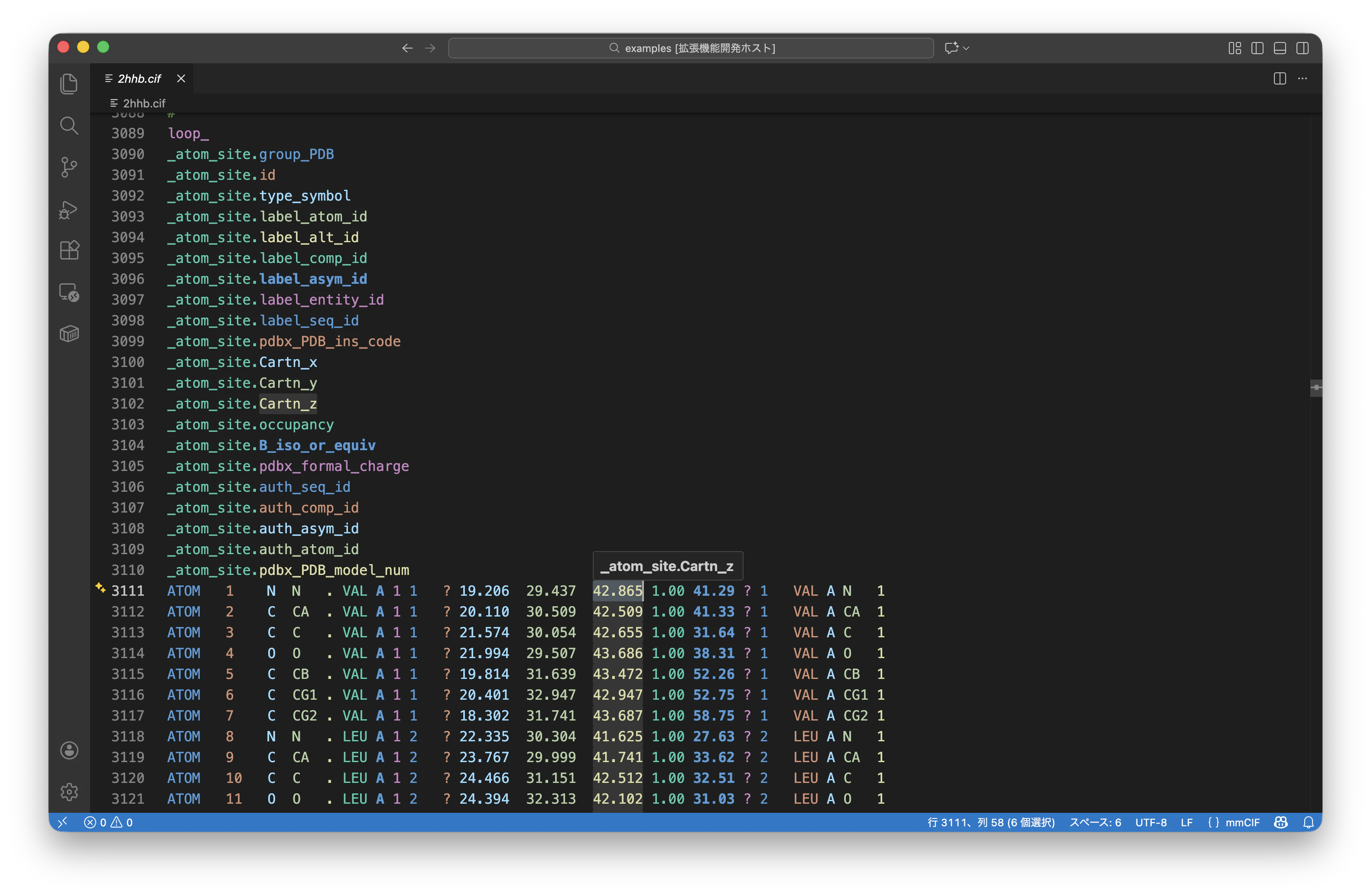This screenshot has height=896, width=1371.
Task: Open the Source Control view
Action: tap(69, 167)
